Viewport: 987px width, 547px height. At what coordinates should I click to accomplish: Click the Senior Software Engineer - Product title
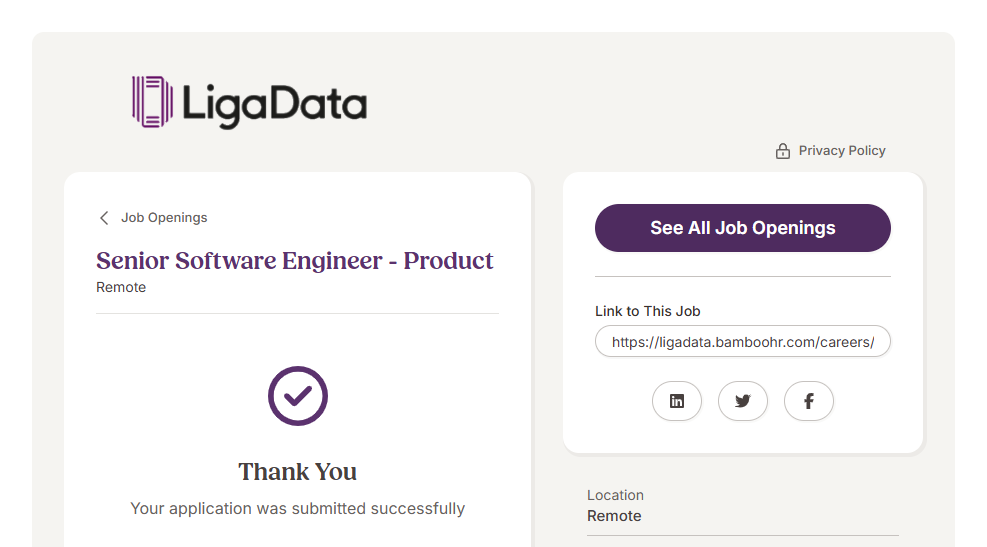click(295, 261)
